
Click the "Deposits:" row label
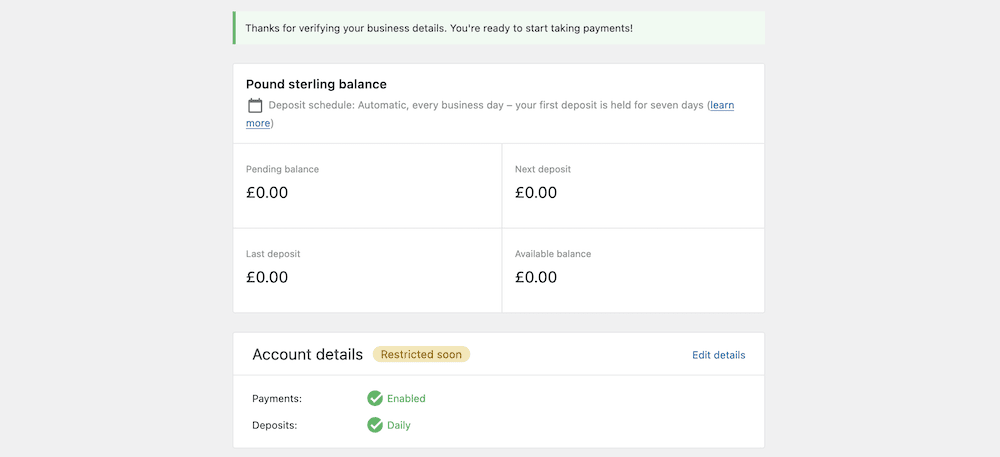pyautogui.click(x=274, y=425)
